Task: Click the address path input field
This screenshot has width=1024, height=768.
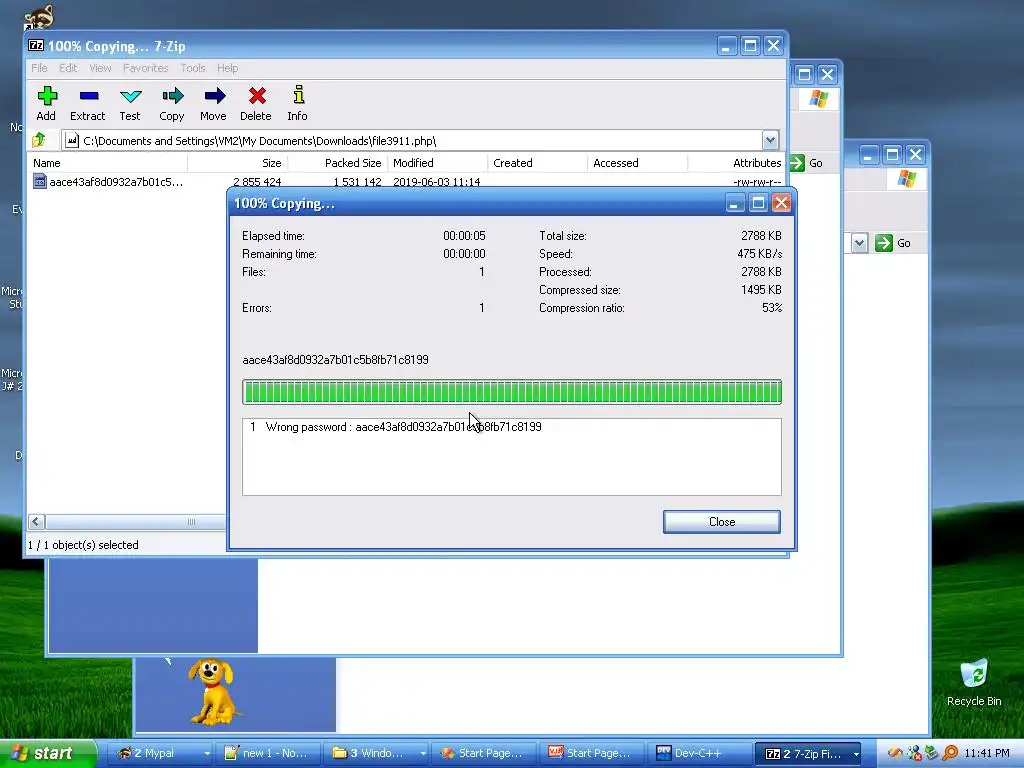Action: click(x=411, y=140)
